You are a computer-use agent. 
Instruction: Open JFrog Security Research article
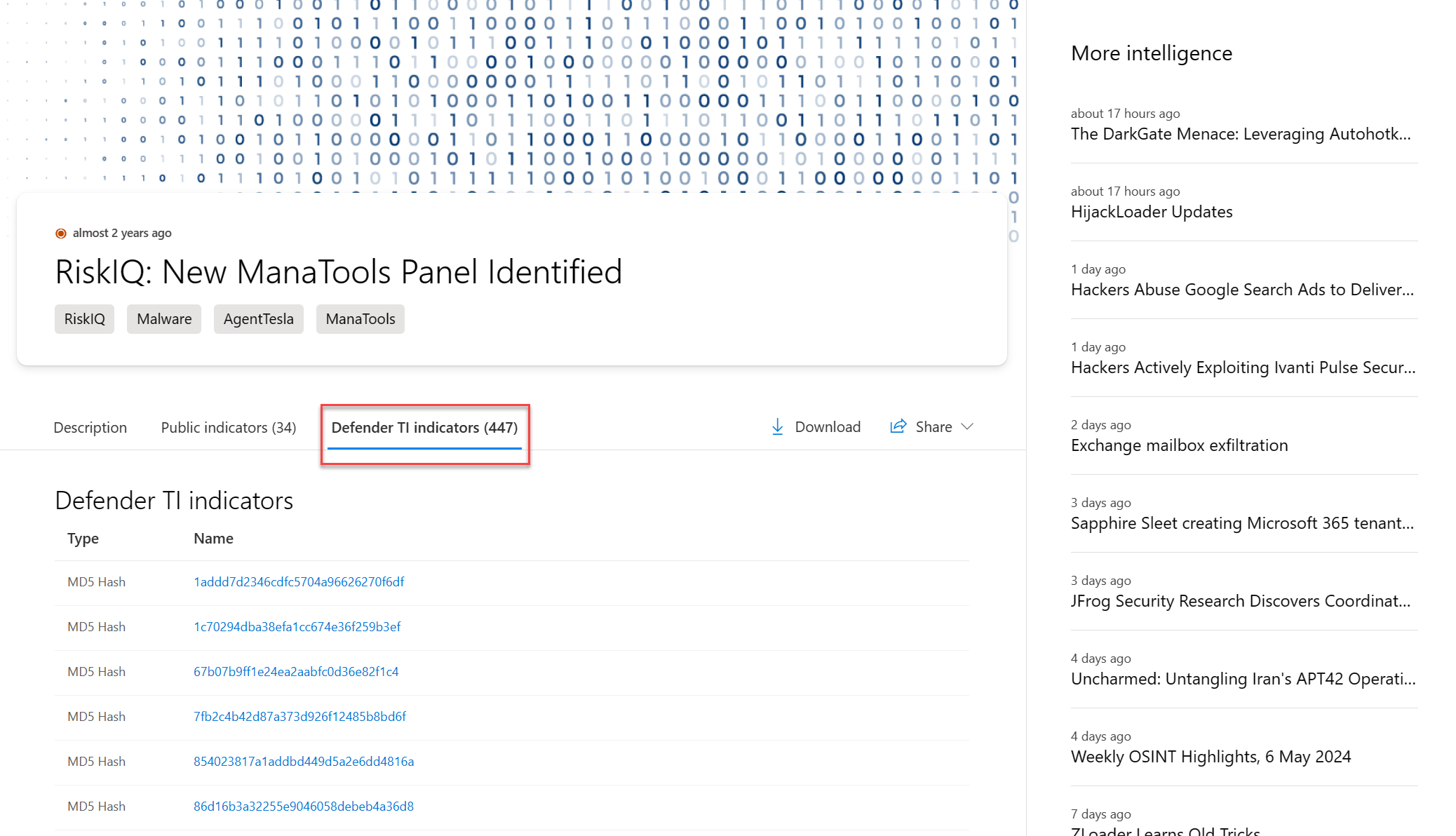1241,601
